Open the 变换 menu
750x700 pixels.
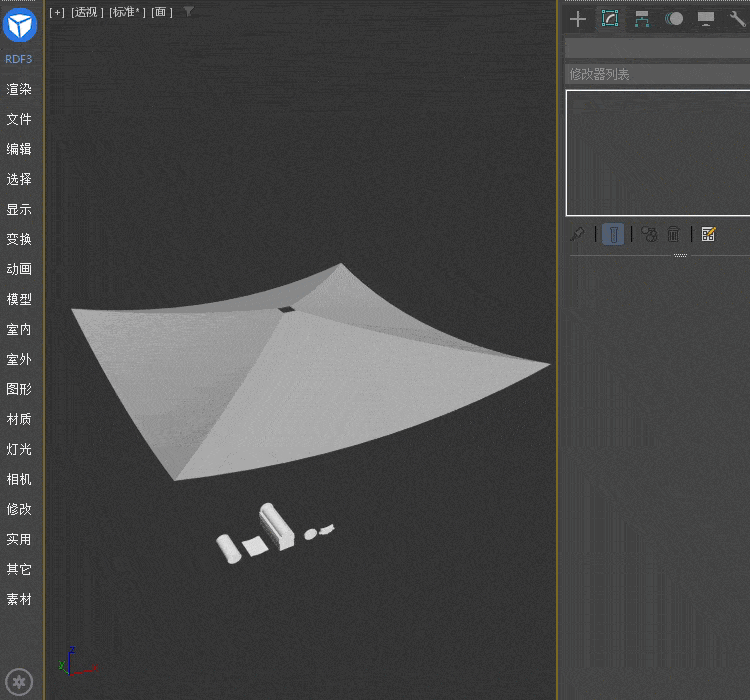click(x=19, y=239)
